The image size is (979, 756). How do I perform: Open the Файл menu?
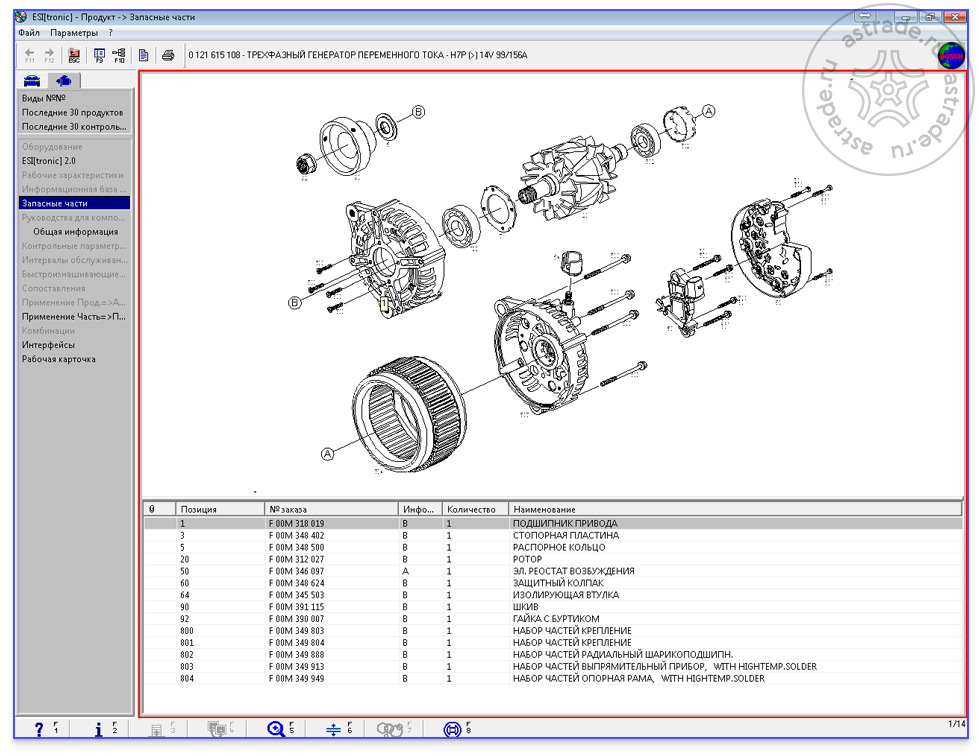28,33
